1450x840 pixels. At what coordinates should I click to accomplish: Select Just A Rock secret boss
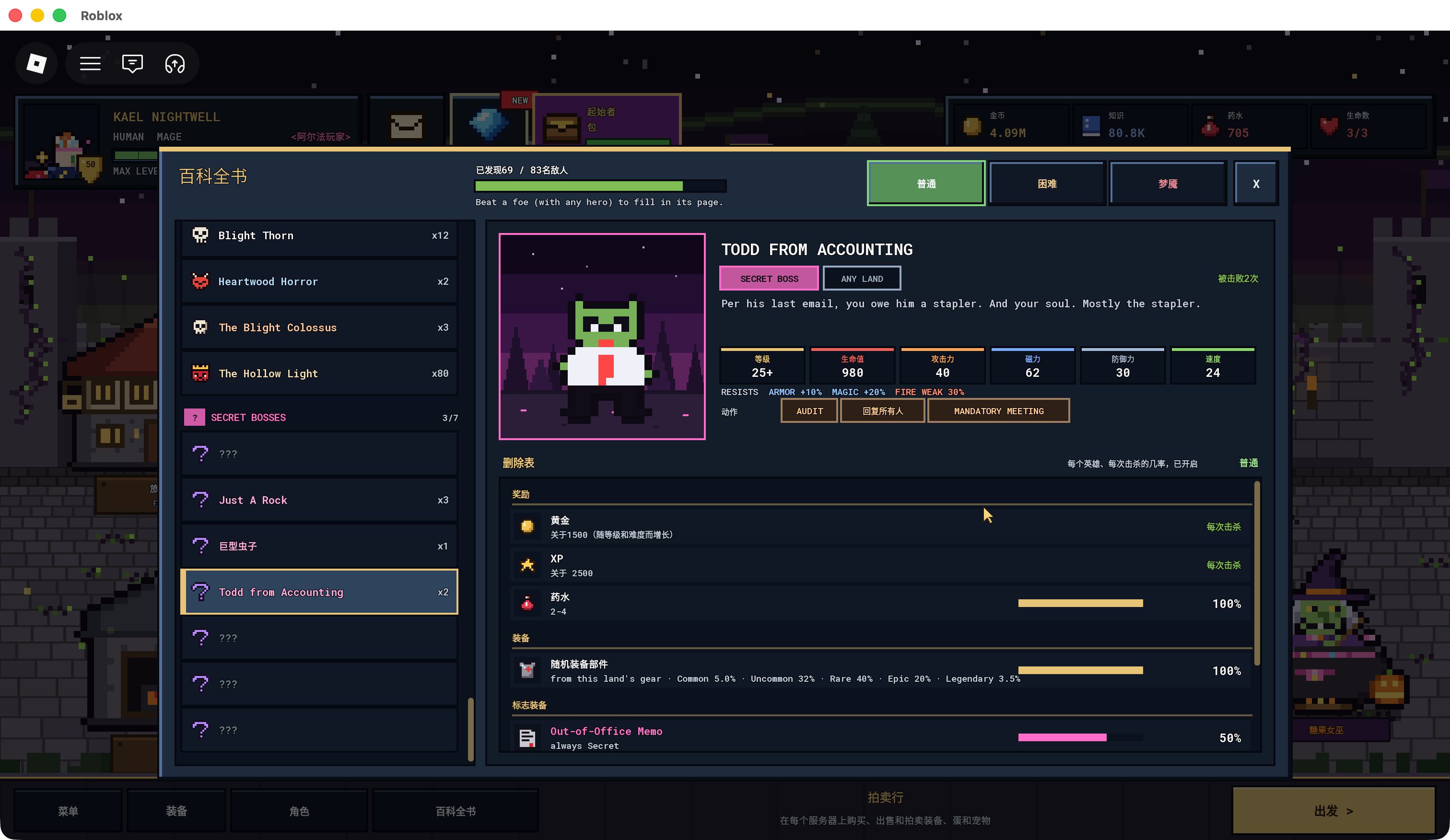(x=319, y=500)
